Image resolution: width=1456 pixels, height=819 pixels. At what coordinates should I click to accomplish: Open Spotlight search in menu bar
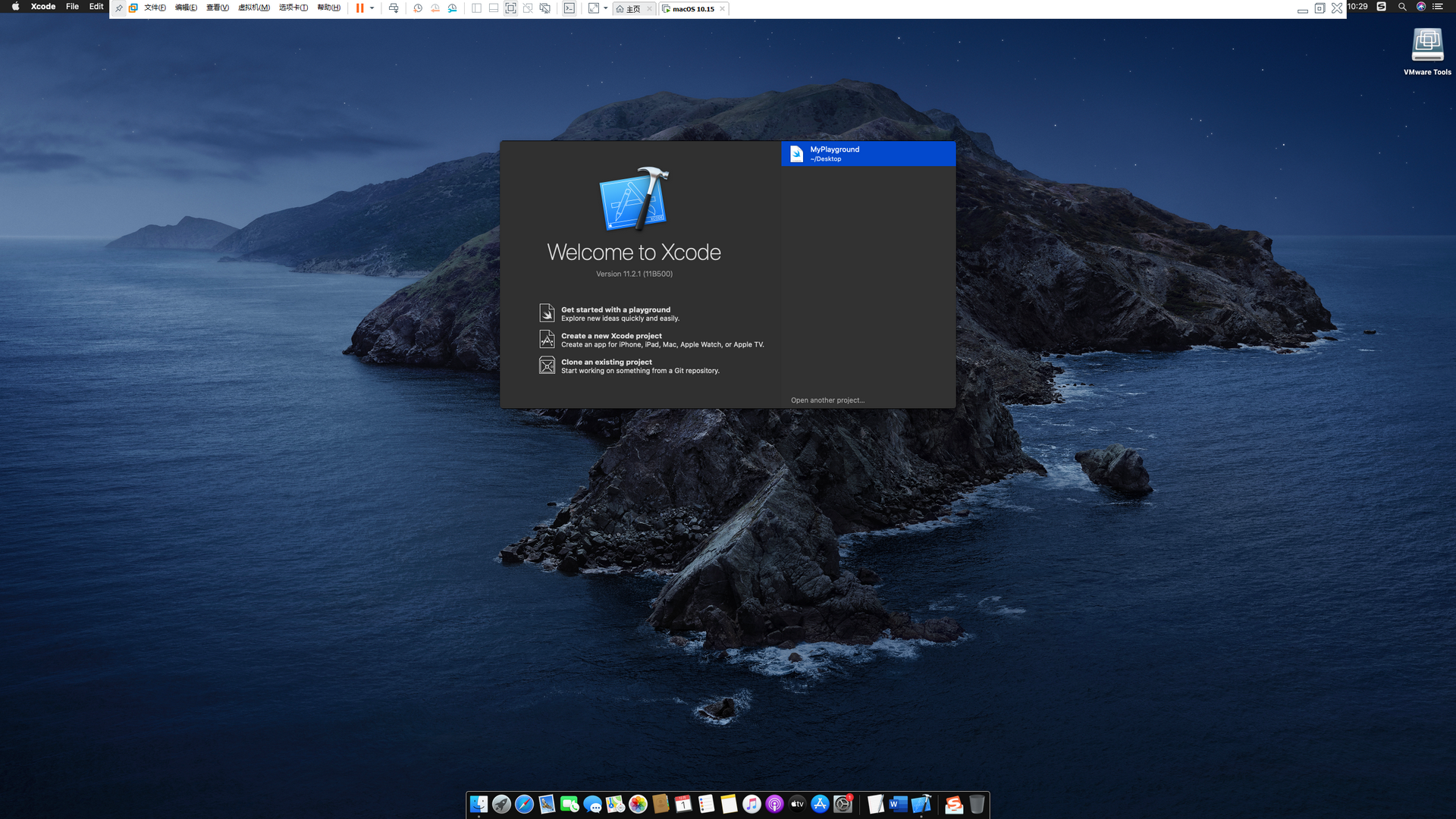(x=1402, y=7)
